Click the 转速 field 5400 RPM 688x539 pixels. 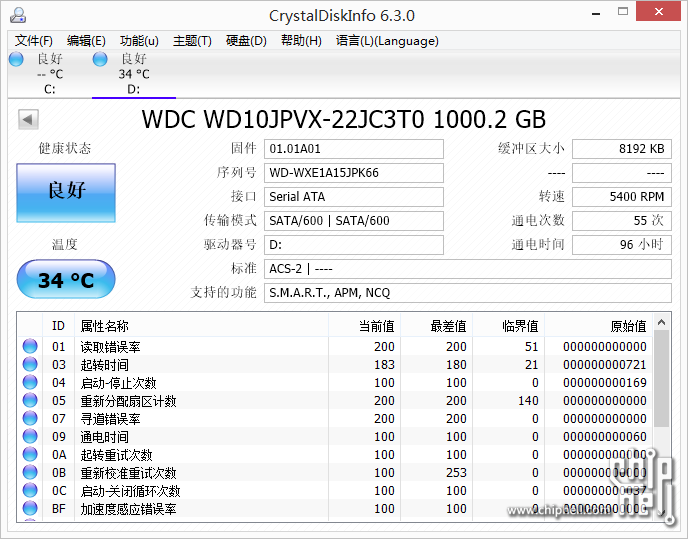click(622, 197)
